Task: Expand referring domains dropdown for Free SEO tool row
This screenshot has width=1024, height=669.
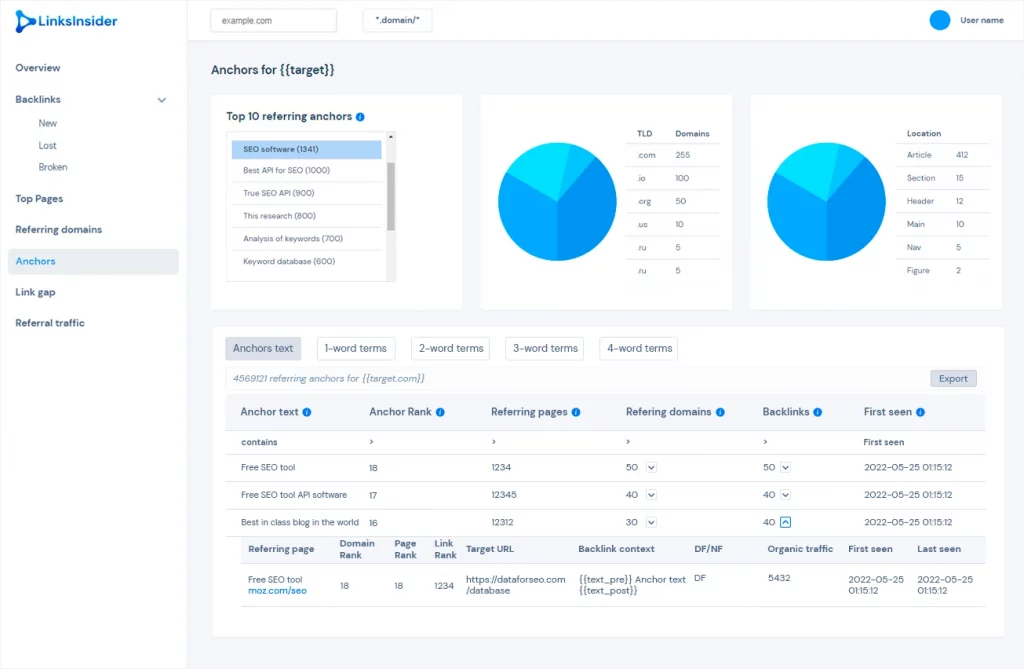Action: 651,468
